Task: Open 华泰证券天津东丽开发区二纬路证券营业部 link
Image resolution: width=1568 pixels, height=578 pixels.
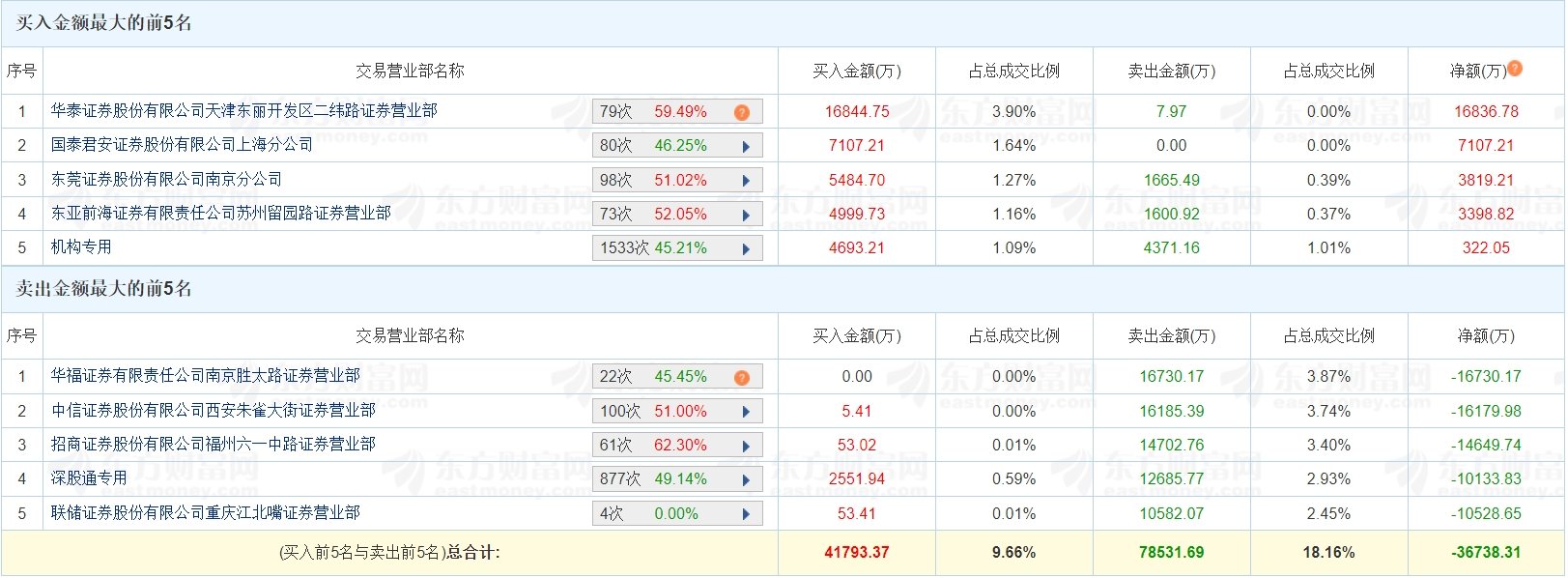Action: [x=244, y=111]
